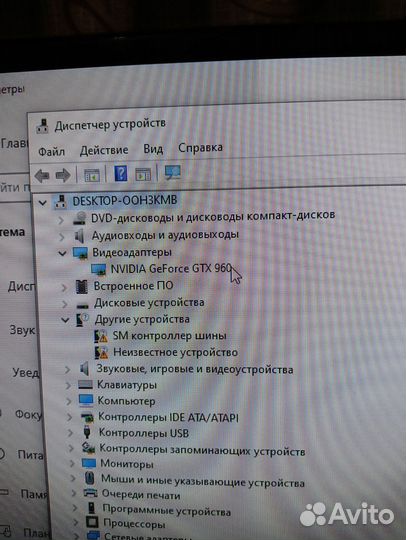Select the Контроллеры запоминающих устройств row

(x=202, y=450)
